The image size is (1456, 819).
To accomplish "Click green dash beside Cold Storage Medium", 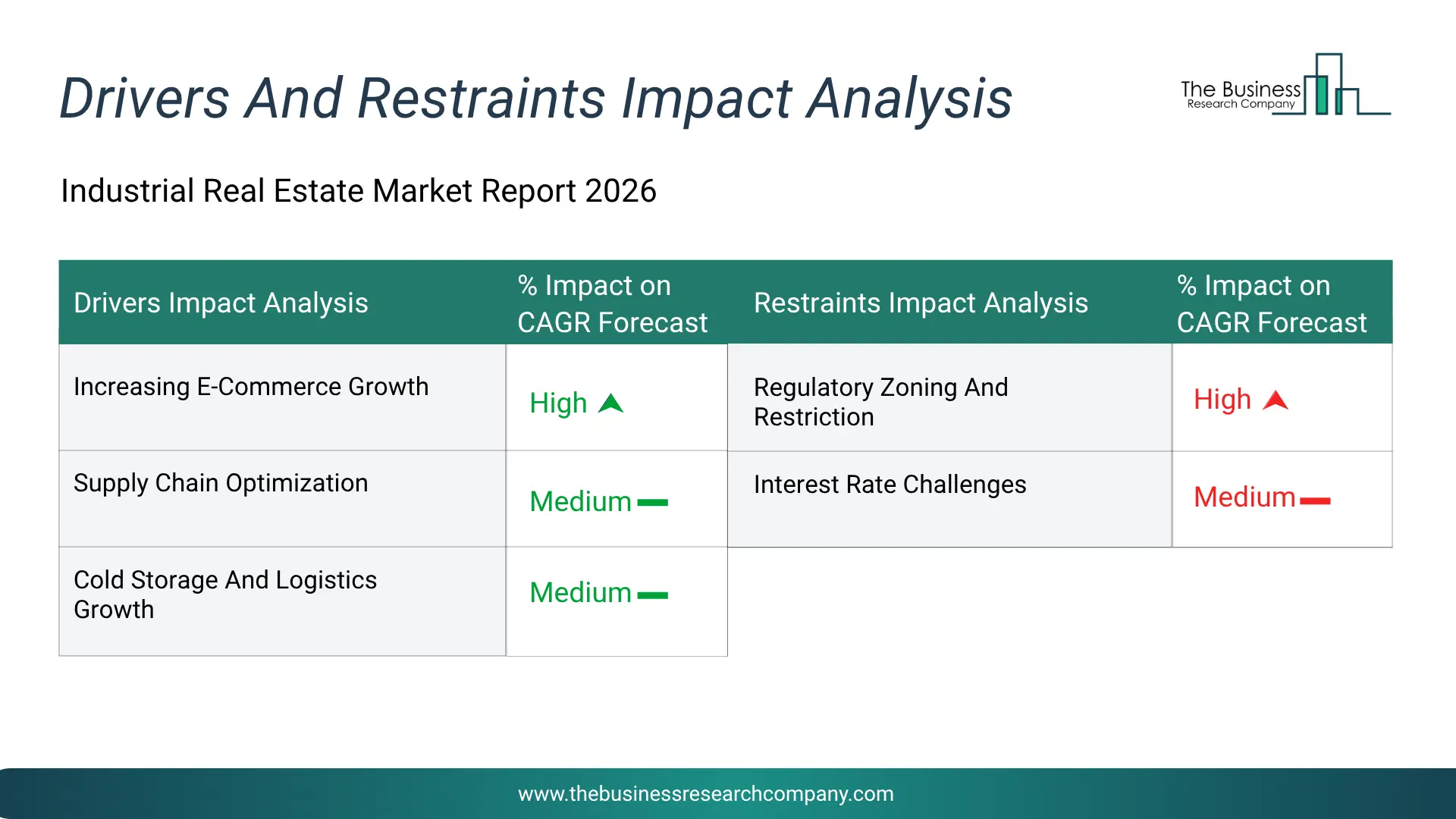I will [652, 595].
